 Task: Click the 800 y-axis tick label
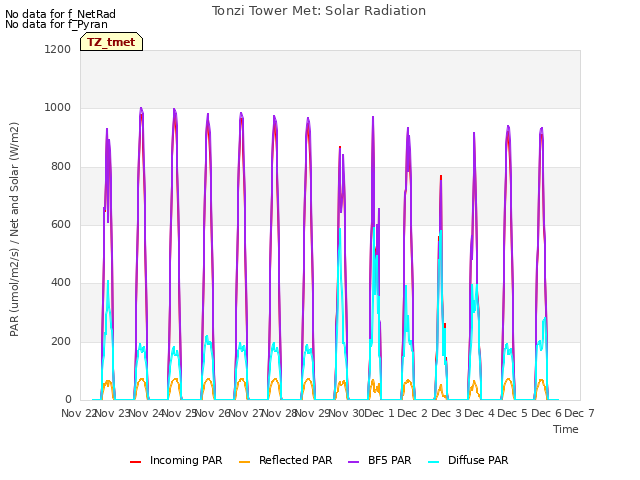[x=61, y=167]
